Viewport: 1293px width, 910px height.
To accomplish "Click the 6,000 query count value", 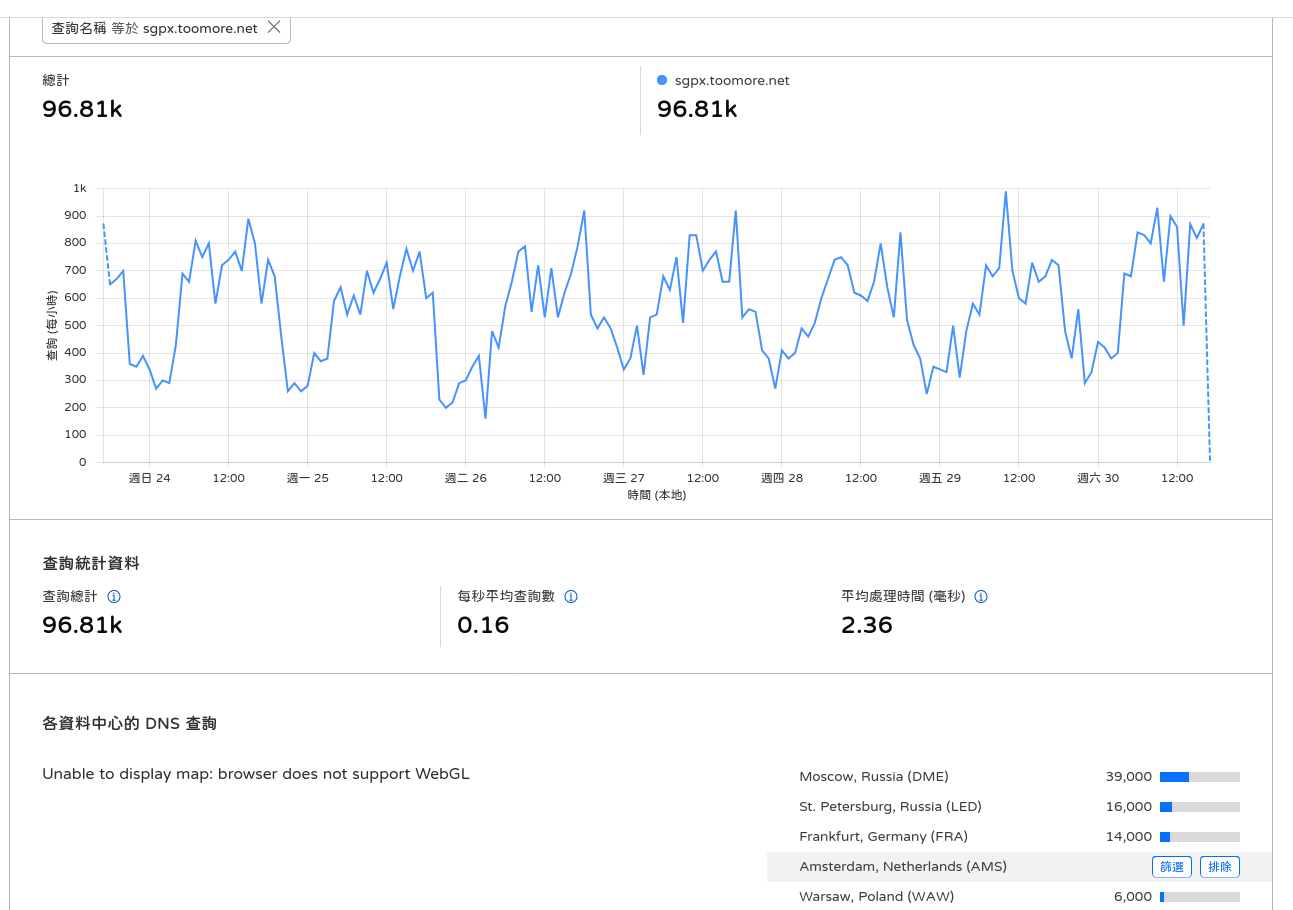I will (x=1133, y=897).
